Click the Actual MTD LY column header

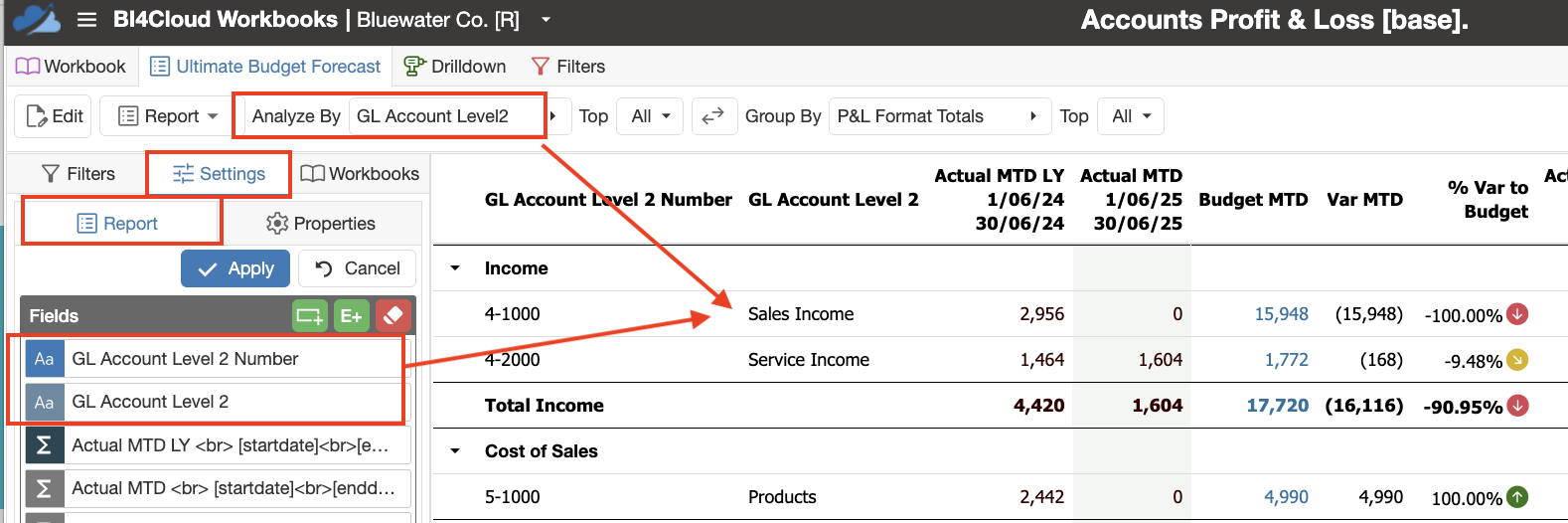[x=1000, y=200]
